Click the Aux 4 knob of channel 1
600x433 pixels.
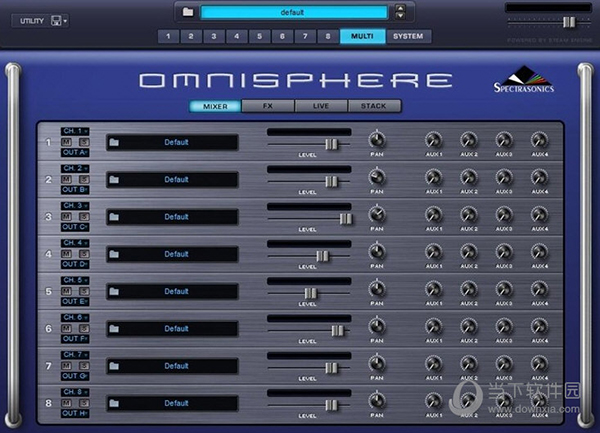click(x=539, y=140)
